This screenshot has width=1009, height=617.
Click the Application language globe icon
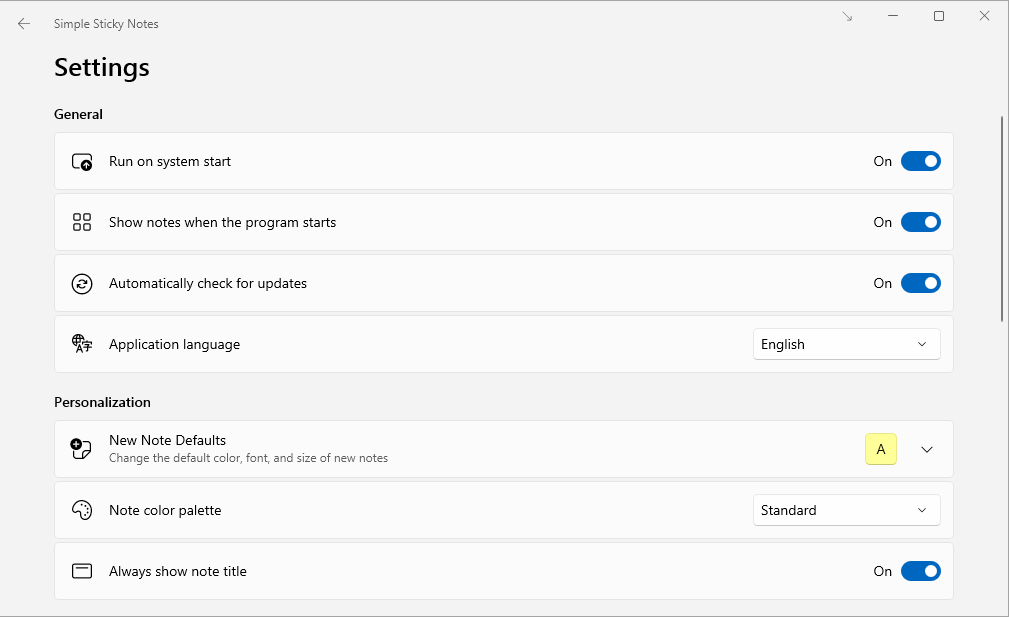click(82, 344)
